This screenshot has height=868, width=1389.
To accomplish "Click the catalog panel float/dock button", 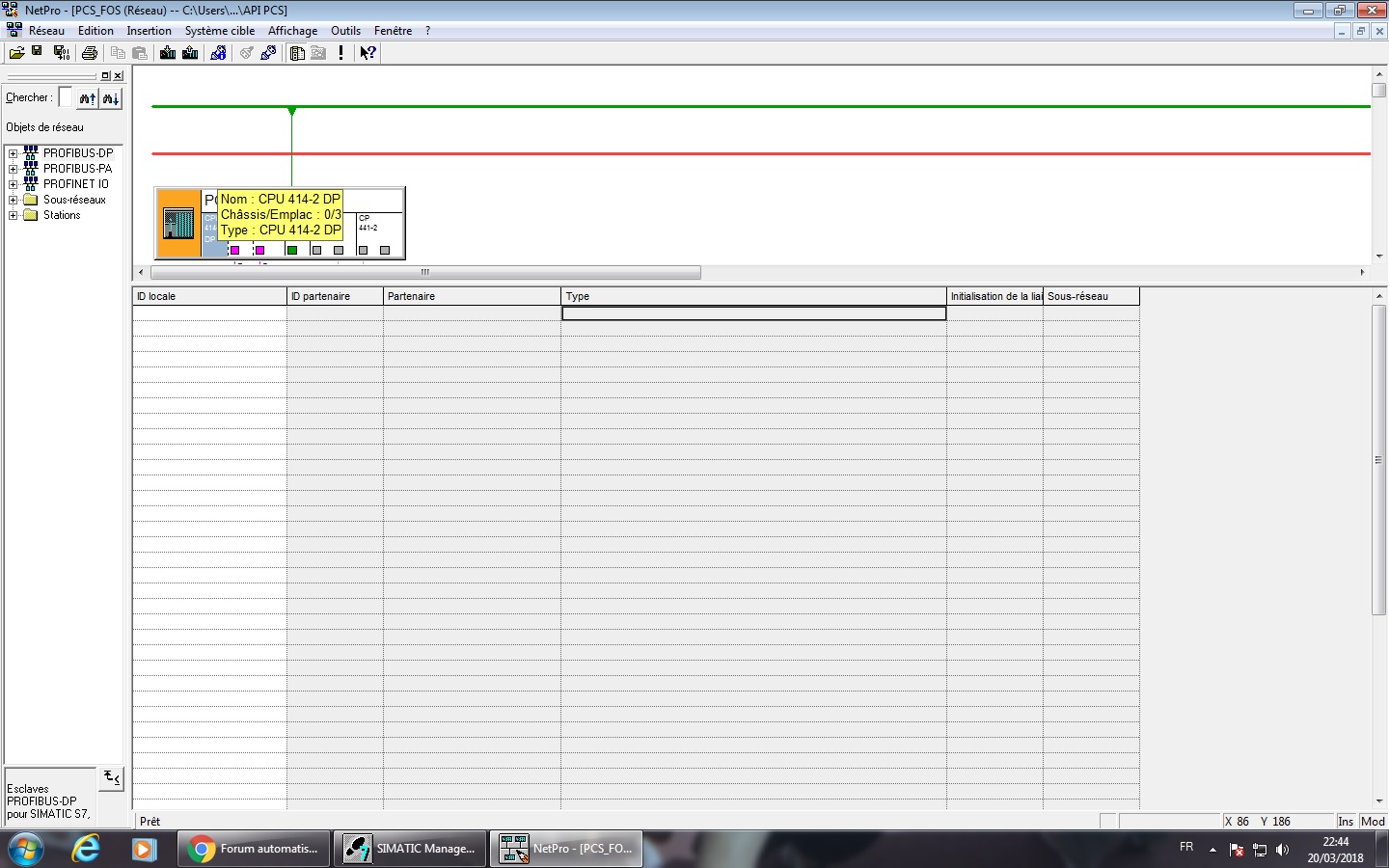I will pyautogui.click(x=105, y=76).
